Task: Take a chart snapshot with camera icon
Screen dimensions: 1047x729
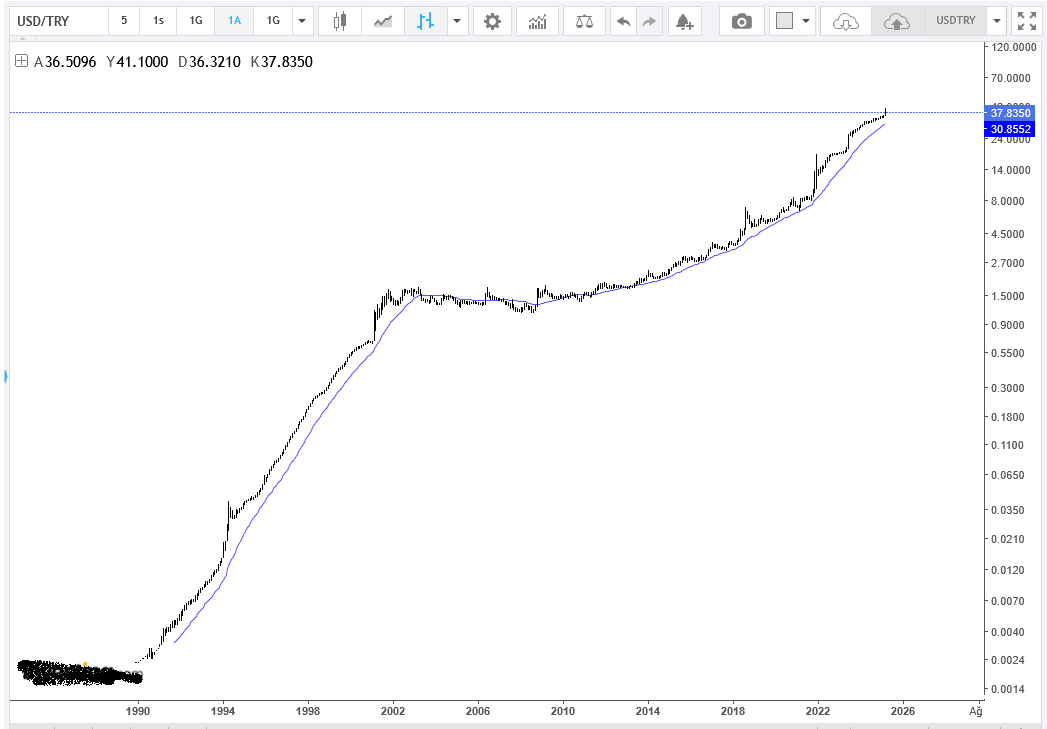Action: coord(741,20)
